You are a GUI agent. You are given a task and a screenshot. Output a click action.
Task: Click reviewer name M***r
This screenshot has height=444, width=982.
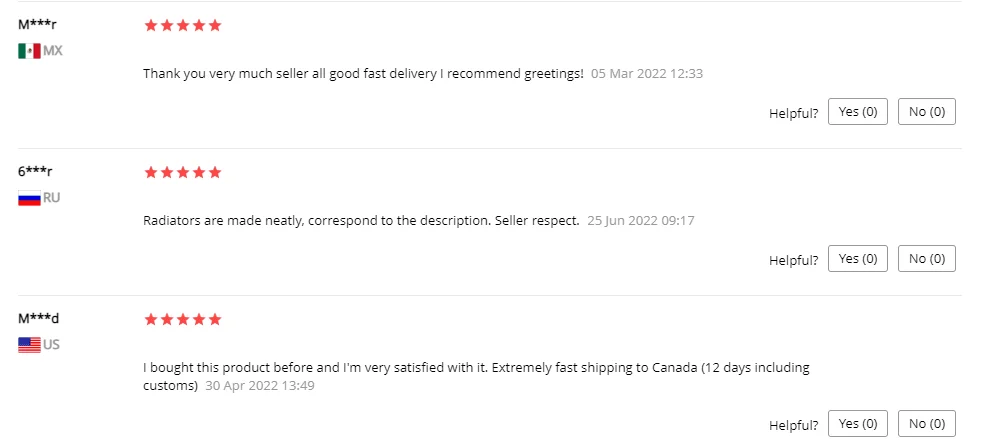(37, 25)
